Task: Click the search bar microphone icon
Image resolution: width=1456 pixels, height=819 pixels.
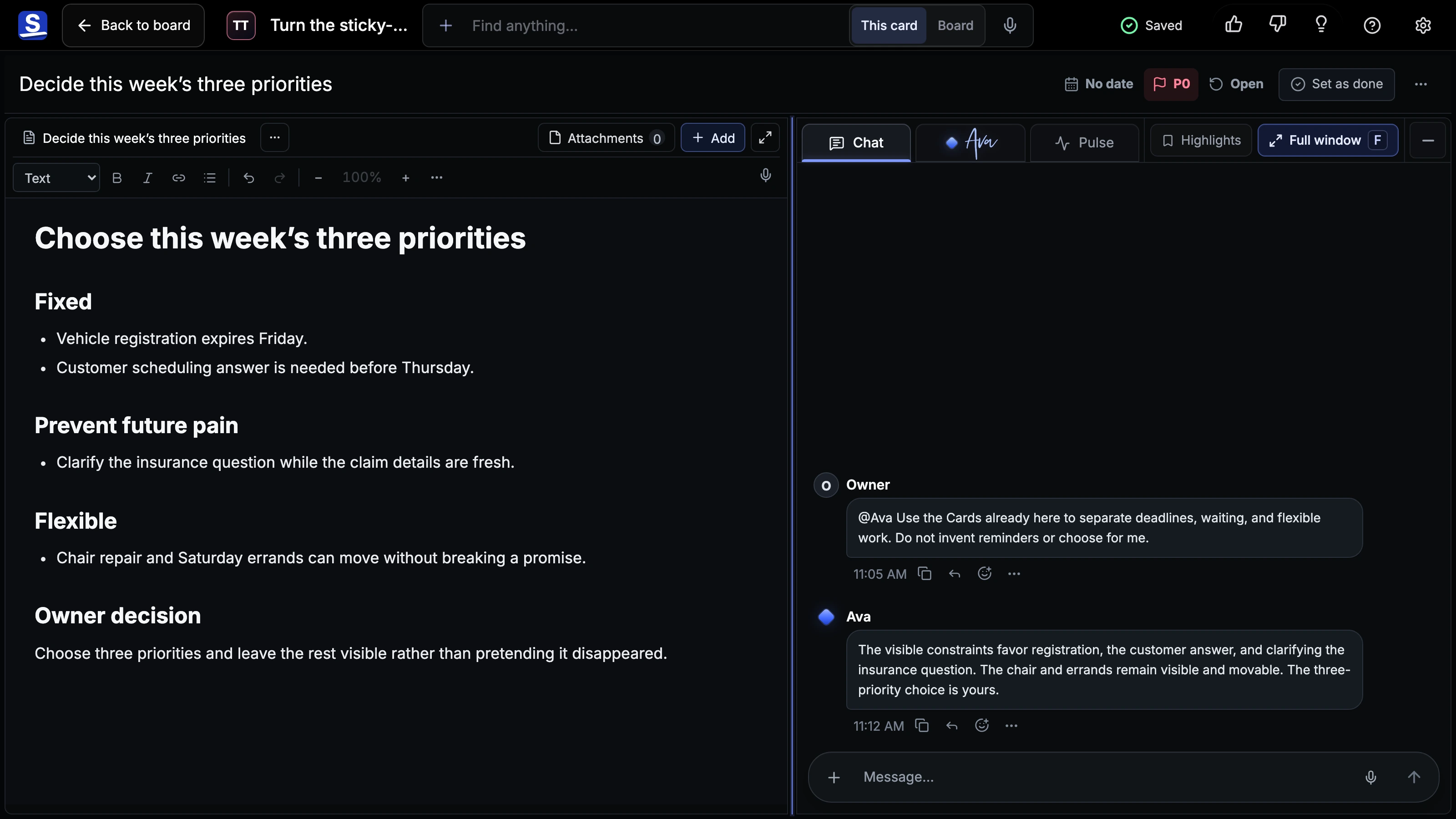Action: tap(1010, 25)
